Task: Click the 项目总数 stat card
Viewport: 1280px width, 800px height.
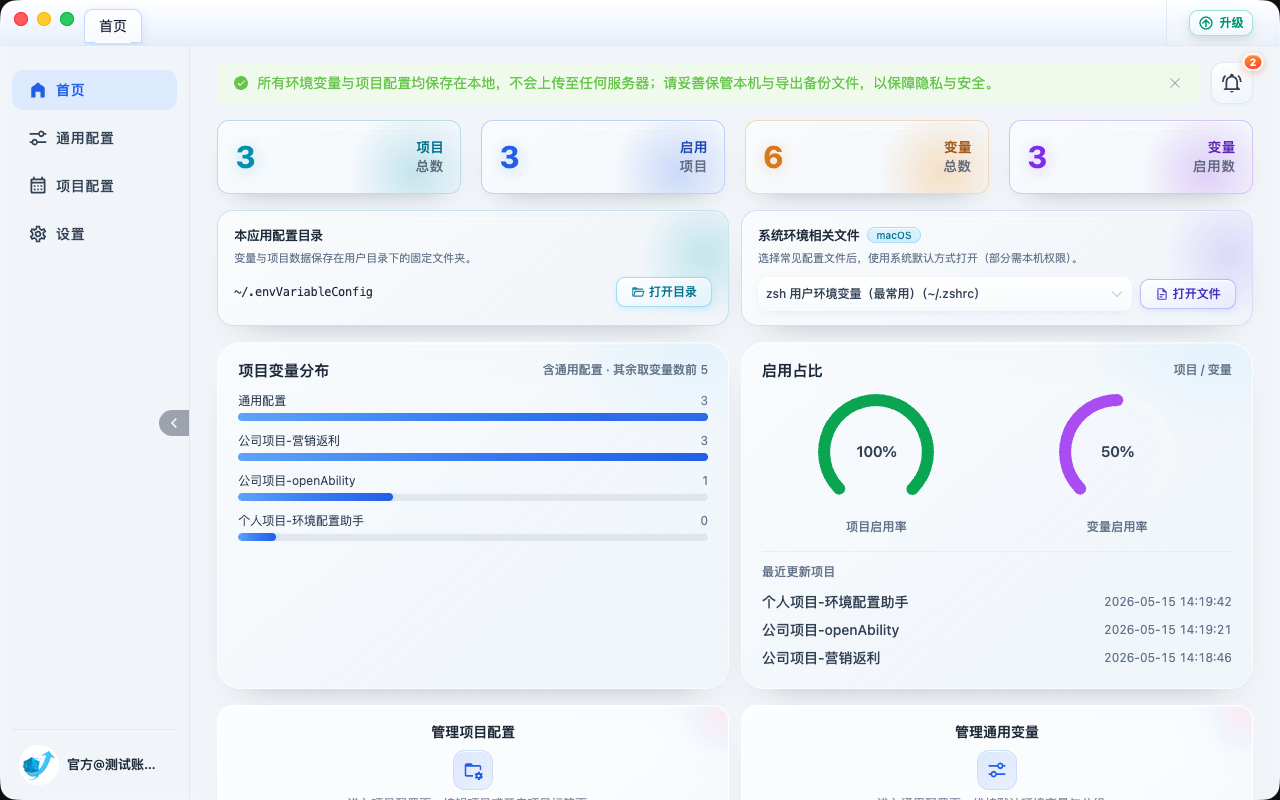Action: click(339, 157)
